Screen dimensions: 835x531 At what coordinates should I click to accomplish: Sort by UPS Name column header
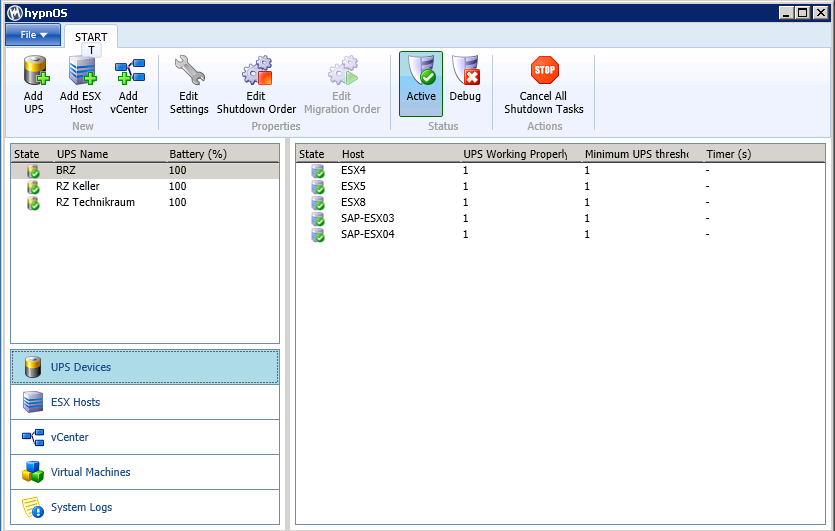coord(110,154)
